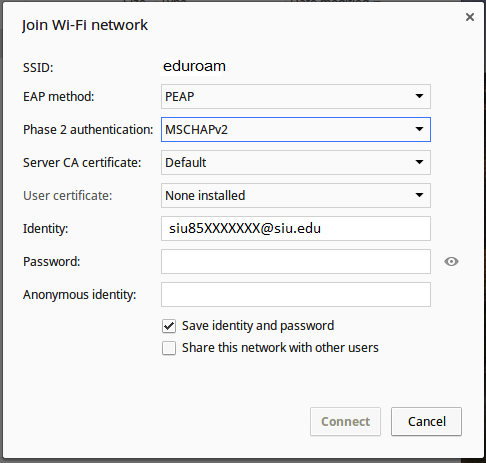486x463 pixels.
Task: Click the User certificate dropdown arrow
Action: coord(419,195)
